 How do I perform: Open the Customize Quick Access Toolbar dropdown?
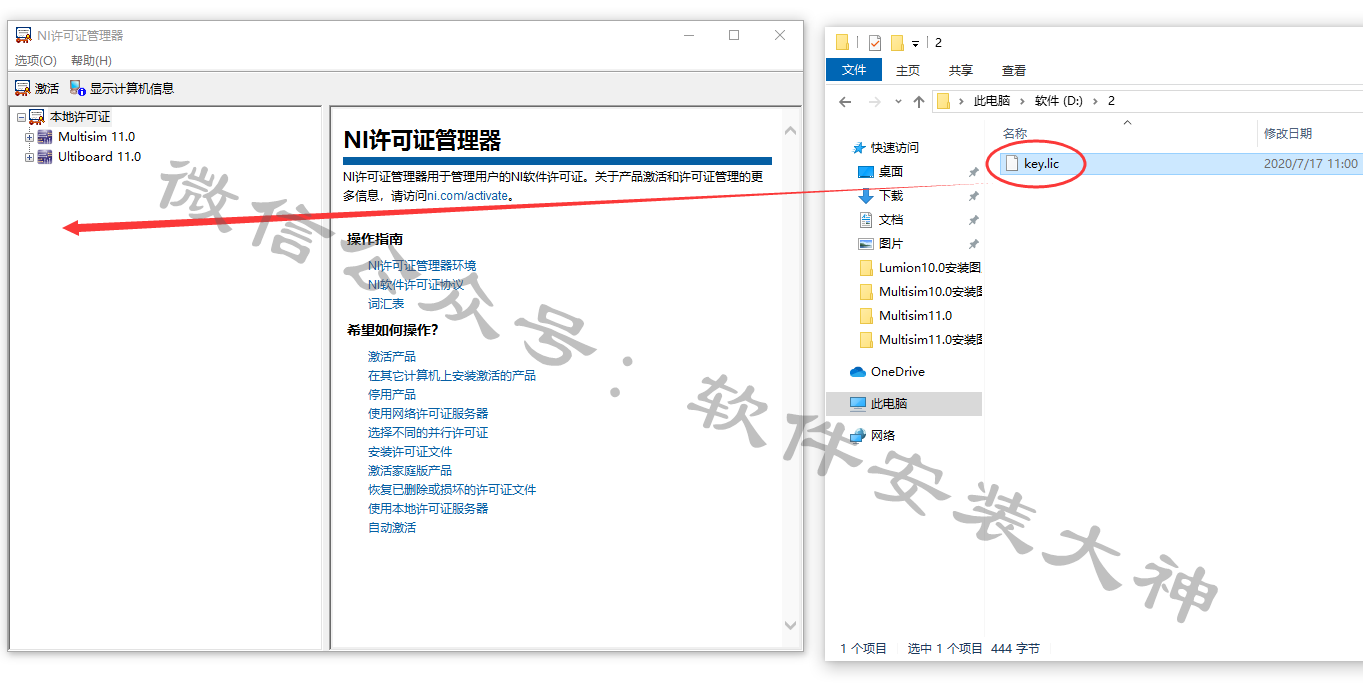[915, 43]
